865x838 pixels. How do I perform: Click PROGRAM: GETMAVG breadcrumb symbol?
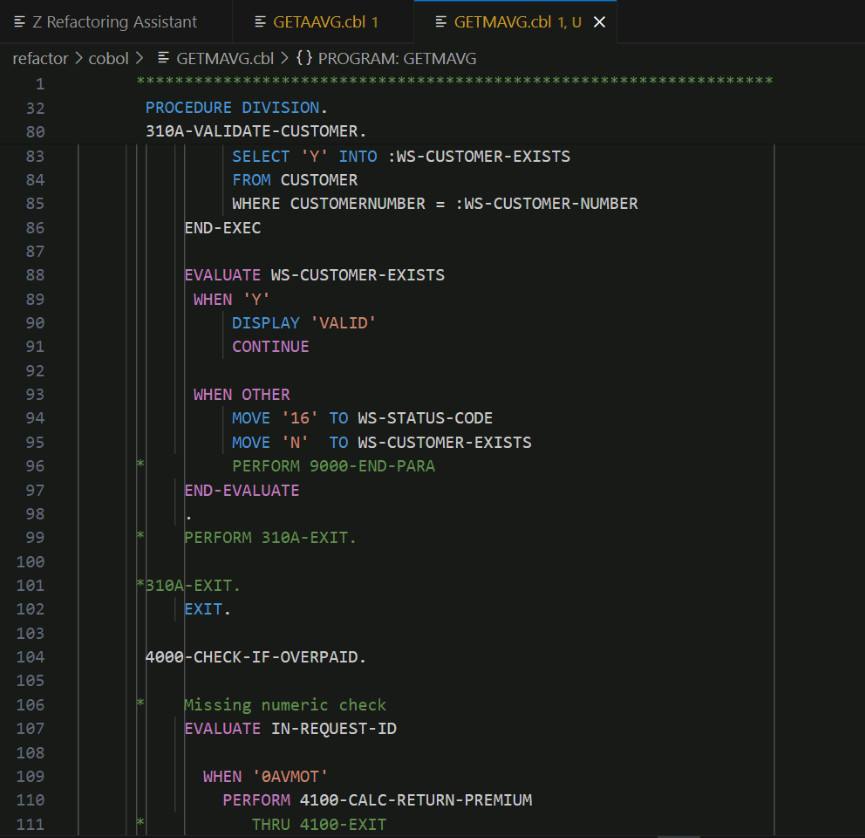[x=397, y=58]
